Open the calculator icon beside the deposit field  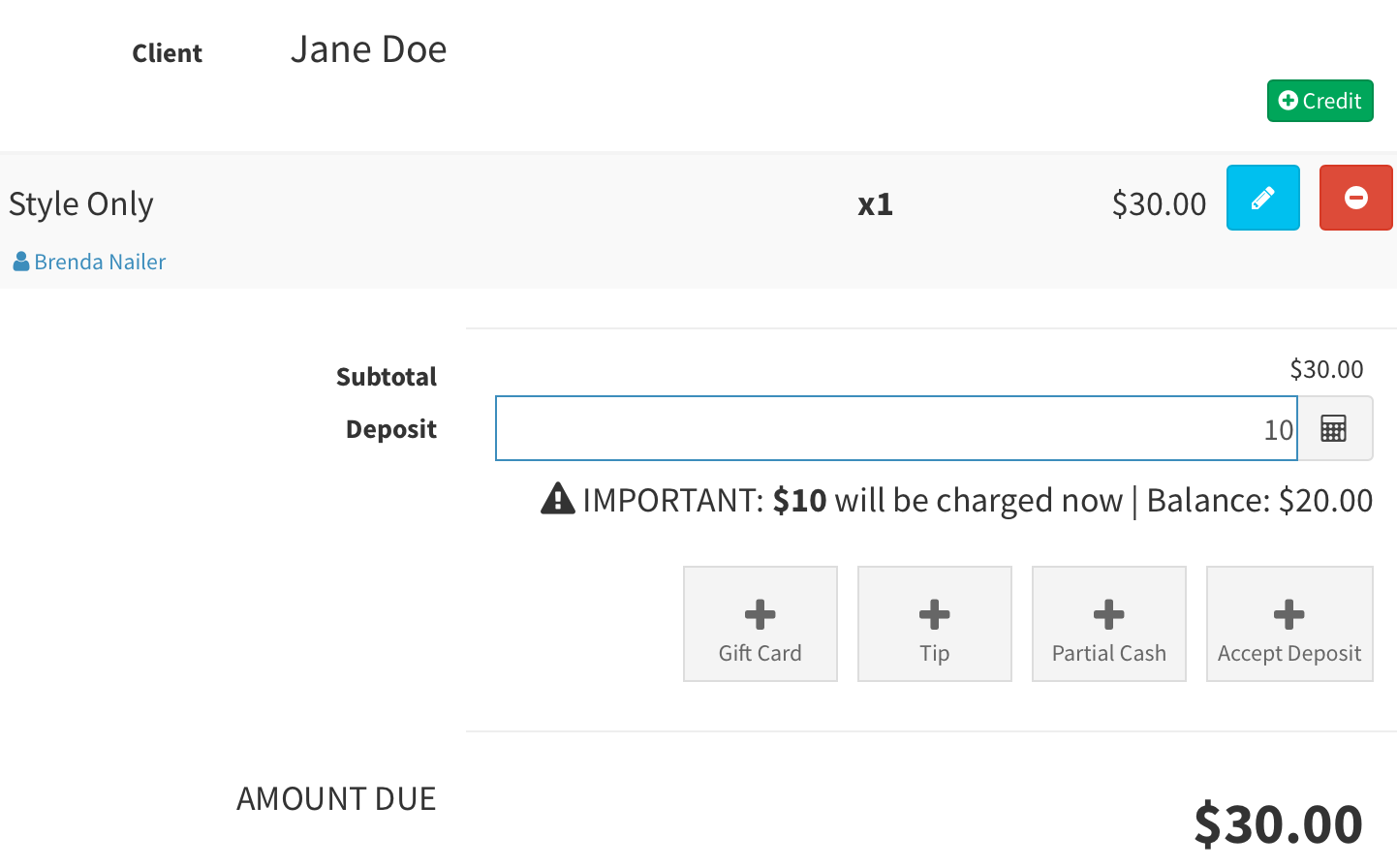click(x=1334, y=428)
